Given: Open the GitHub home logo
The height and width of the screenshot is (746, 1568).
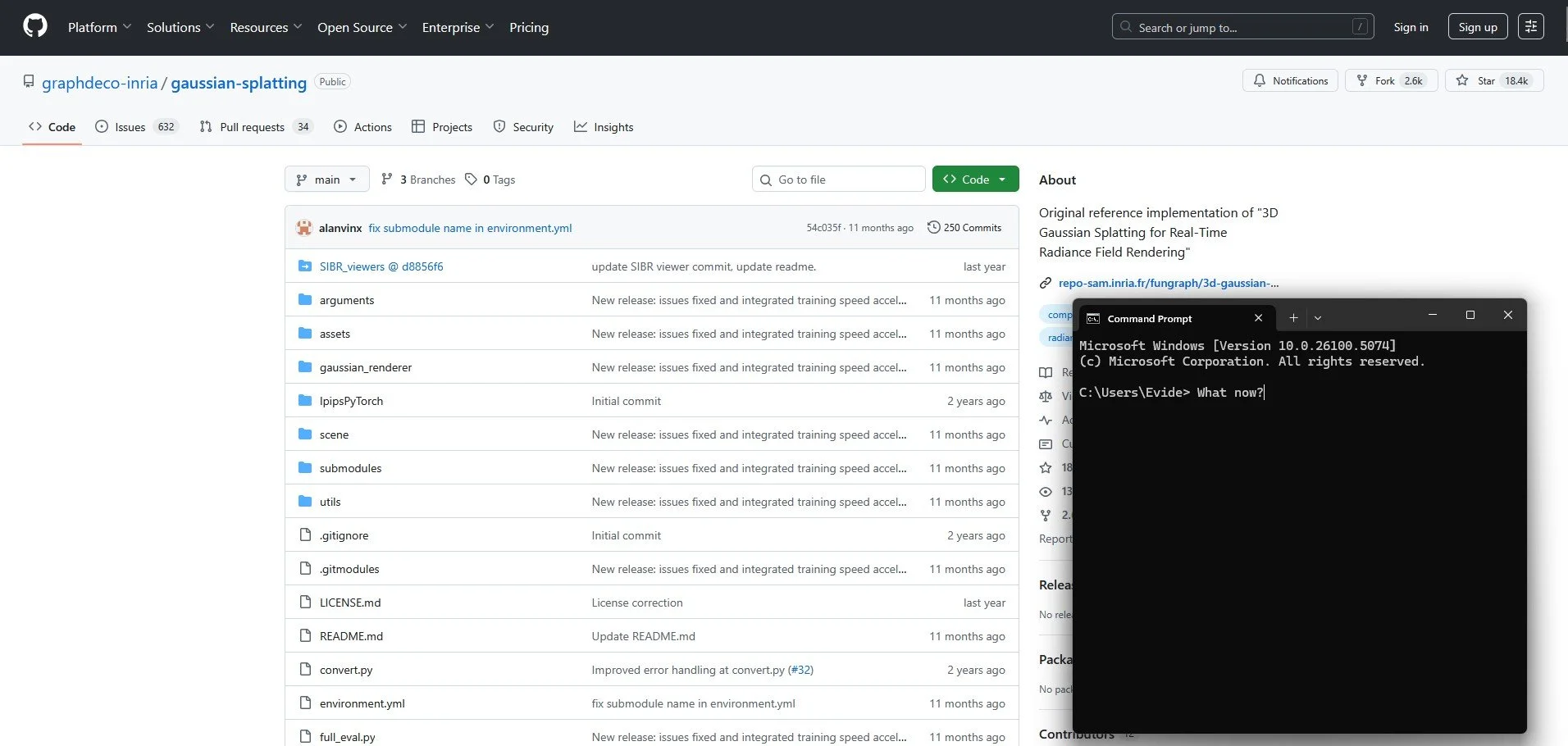Looking at the screenshot, I should tap(35, 26).
